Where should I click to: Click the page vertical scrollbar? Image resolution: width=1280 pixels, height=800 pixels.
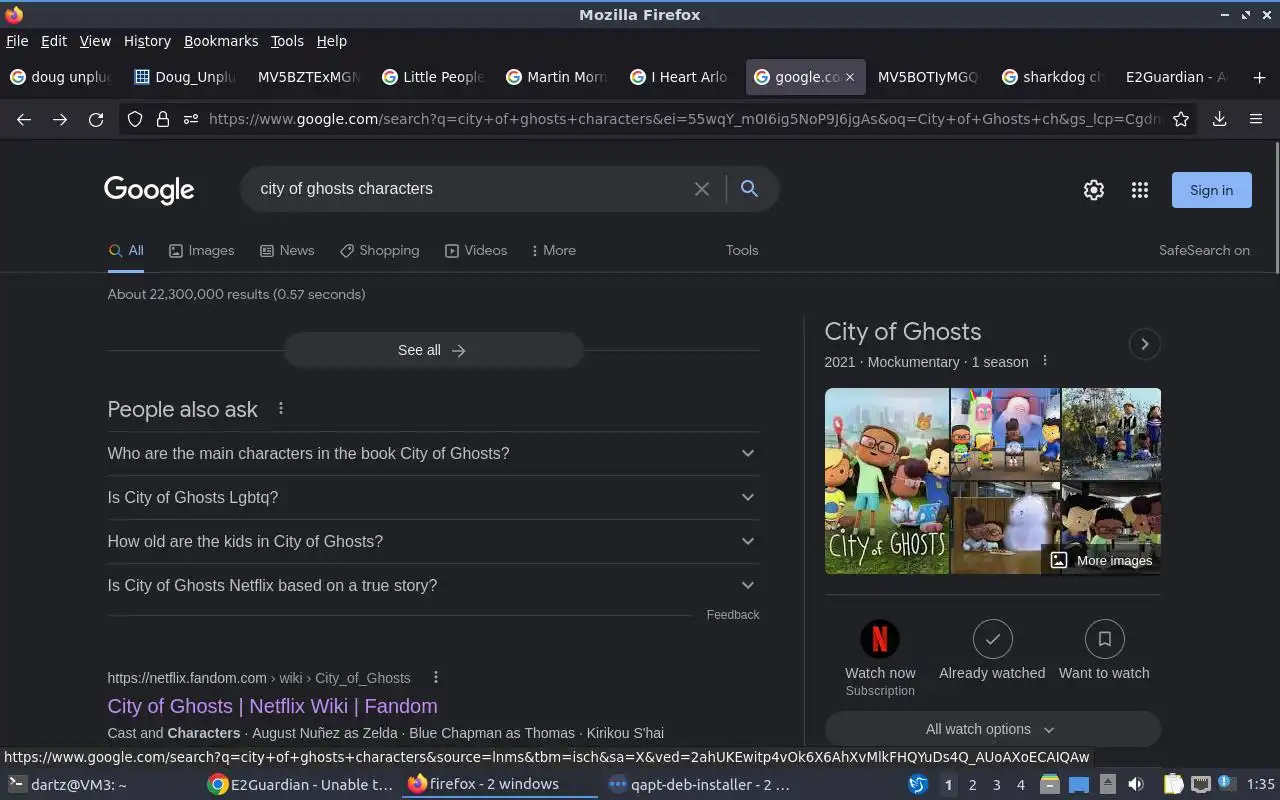[1276, 206]
